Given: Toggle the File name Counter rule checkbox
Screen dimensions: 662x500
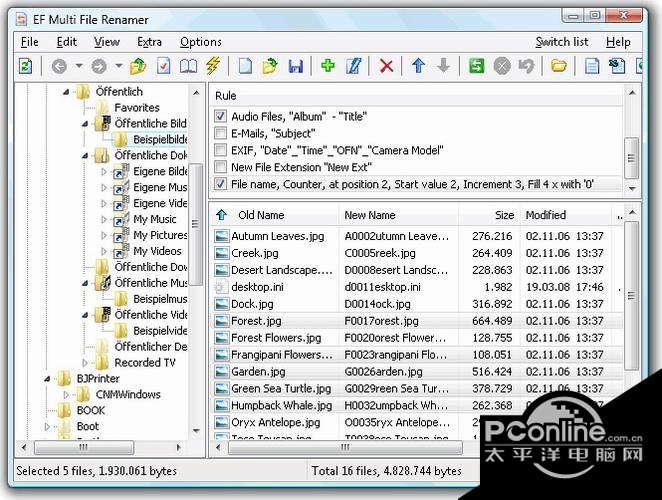Looking at the screenshot, I should coord(220,184).
